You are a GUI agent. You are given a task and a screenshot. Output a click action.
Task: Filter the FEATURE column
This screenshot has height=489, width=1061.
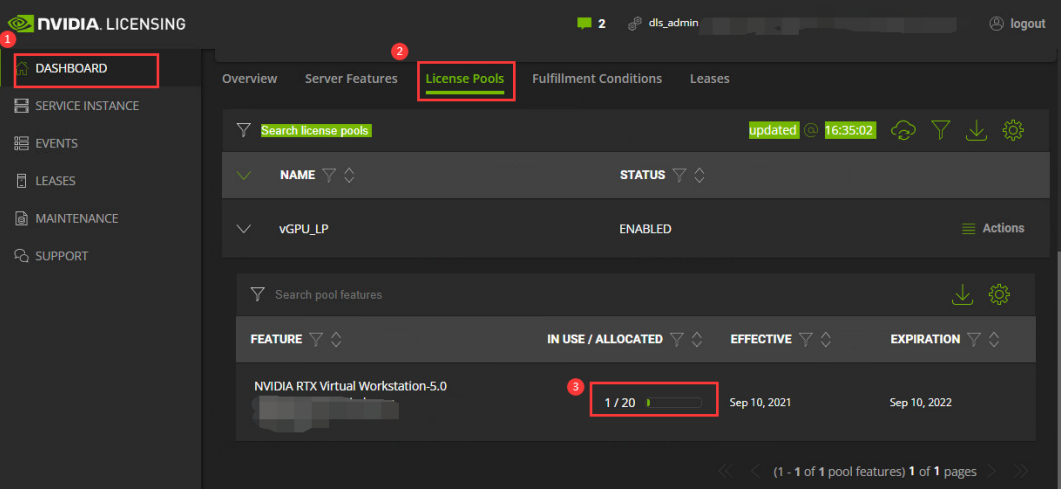(x=316, y=340)
